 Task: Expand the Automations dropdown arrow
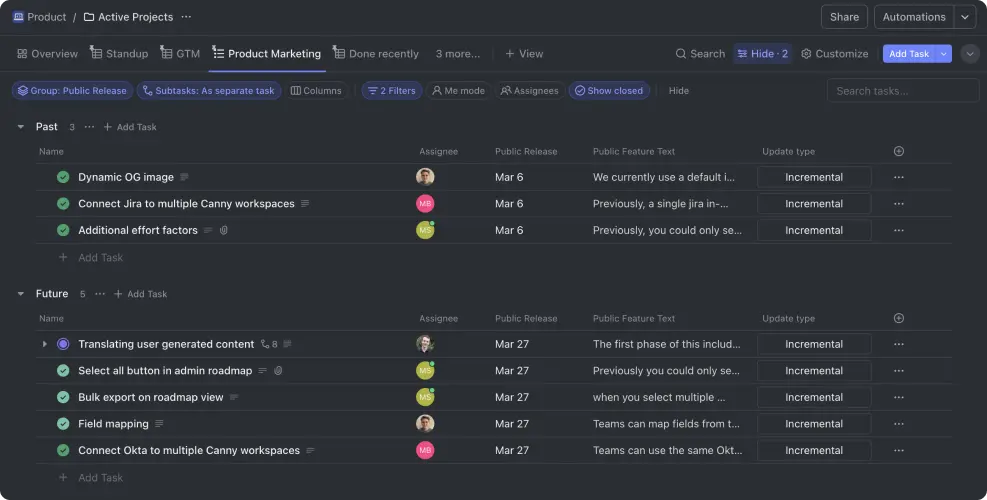[x=965, y=17]
